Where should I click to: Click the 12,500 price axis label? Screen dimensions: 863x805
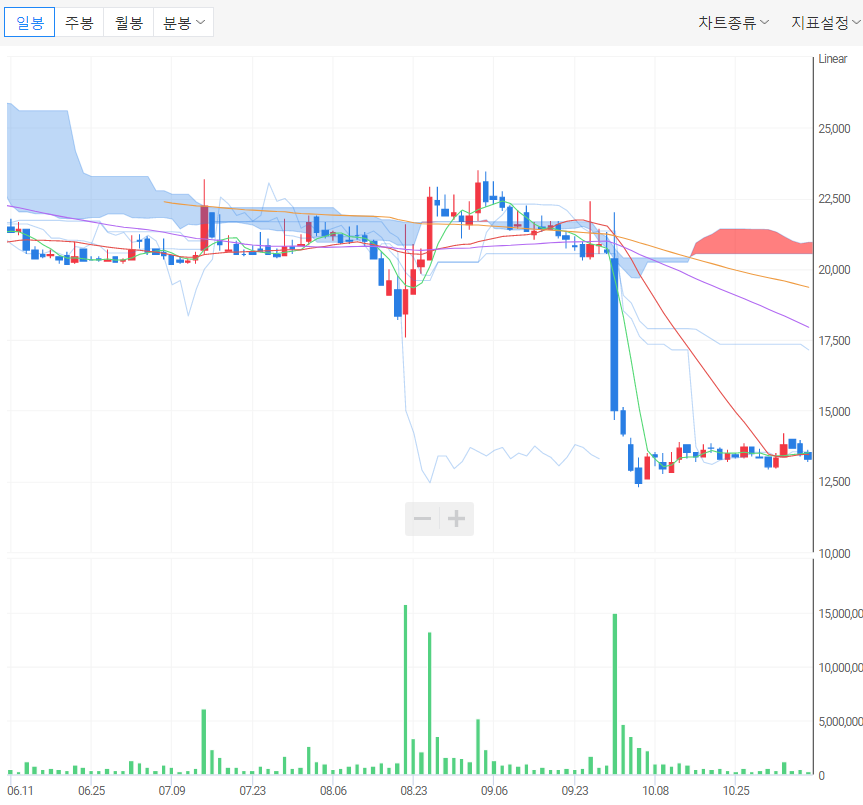click(x=834, y=481)
